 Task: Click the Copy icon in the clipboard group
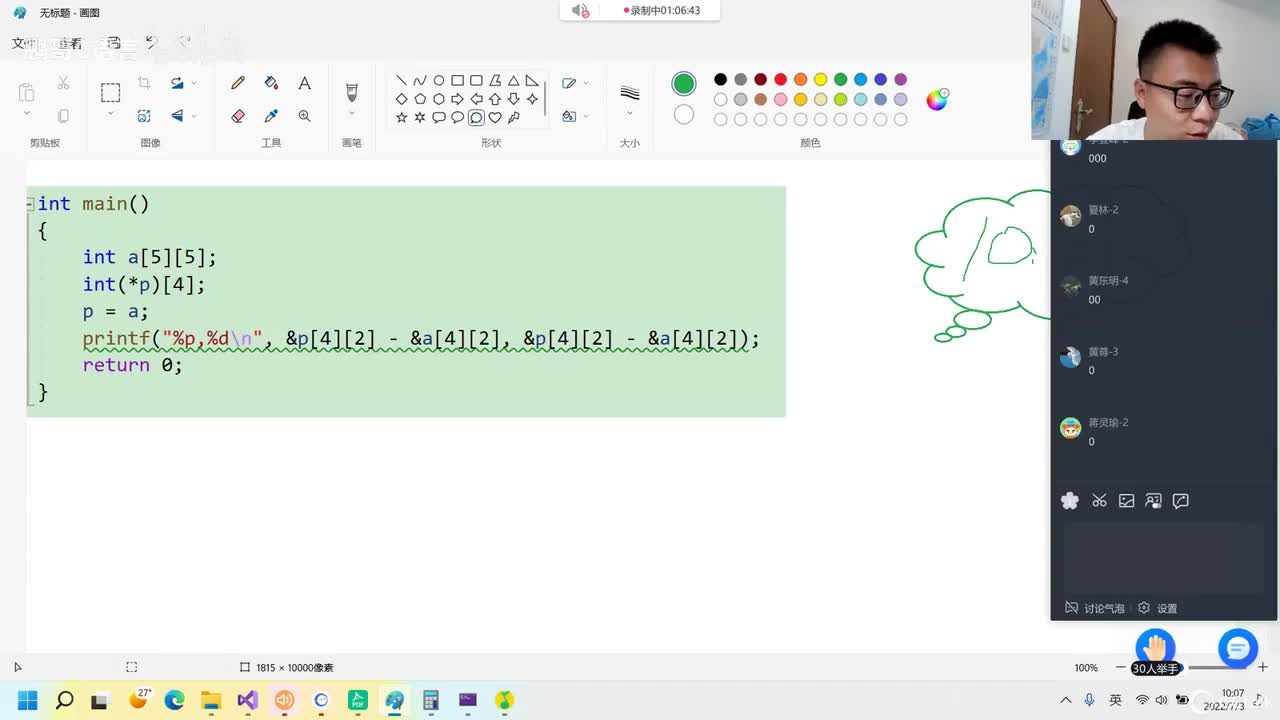pos(63,116)
